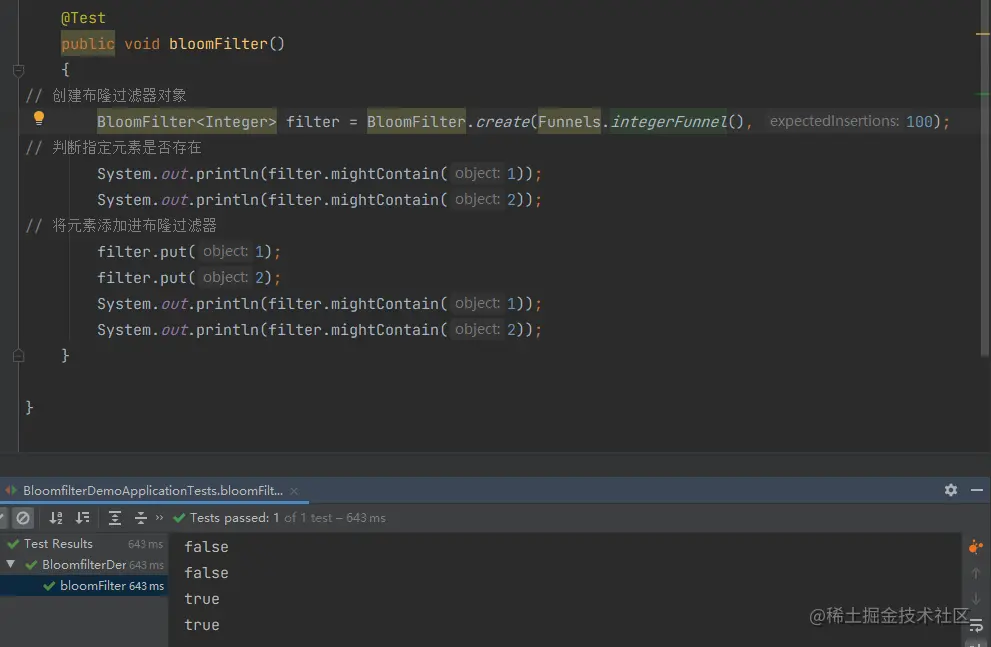Screen dimensions: 991x647
Task: Click the first 'true' console output line
Action: [202, 599]
